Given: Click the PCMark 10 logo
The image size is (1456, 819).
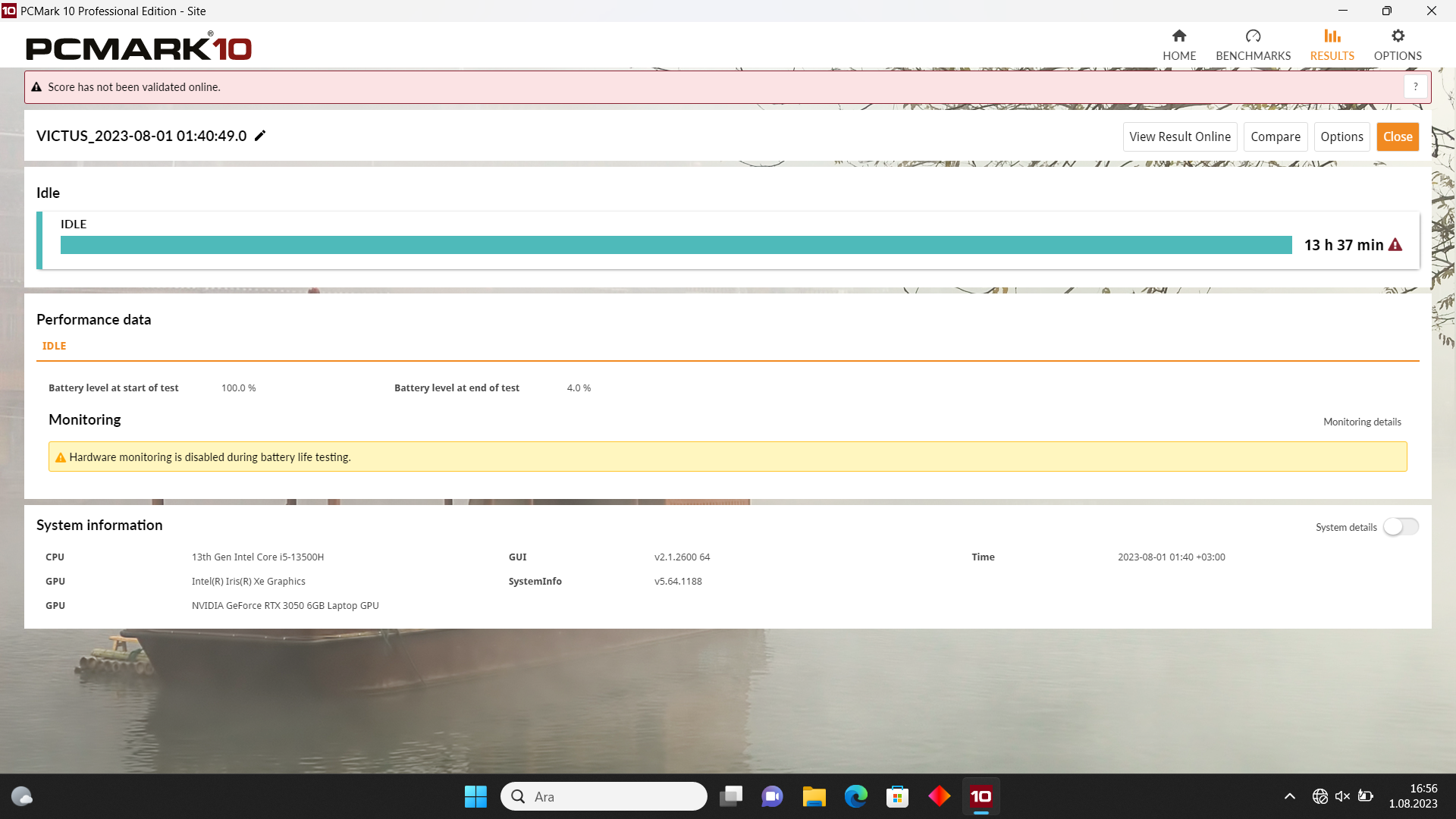Looking at the screenshot, I should pyautogui.click(x=139, y=47).
